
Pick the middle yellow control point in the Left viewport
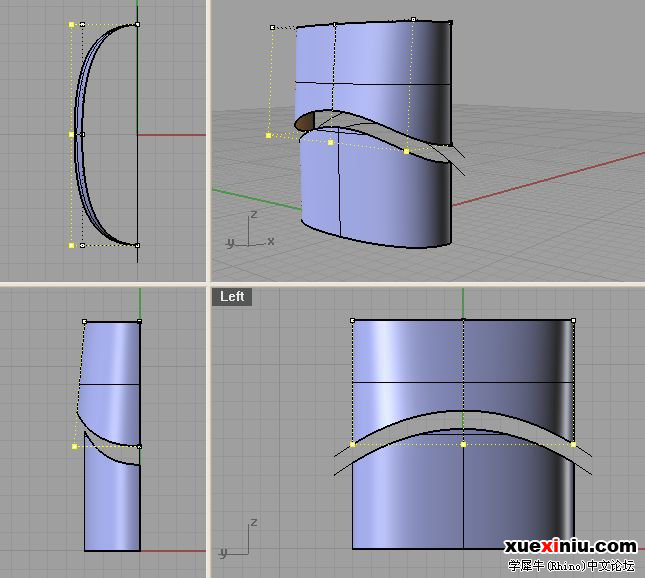pyautogui.click(x=463, y=445)
